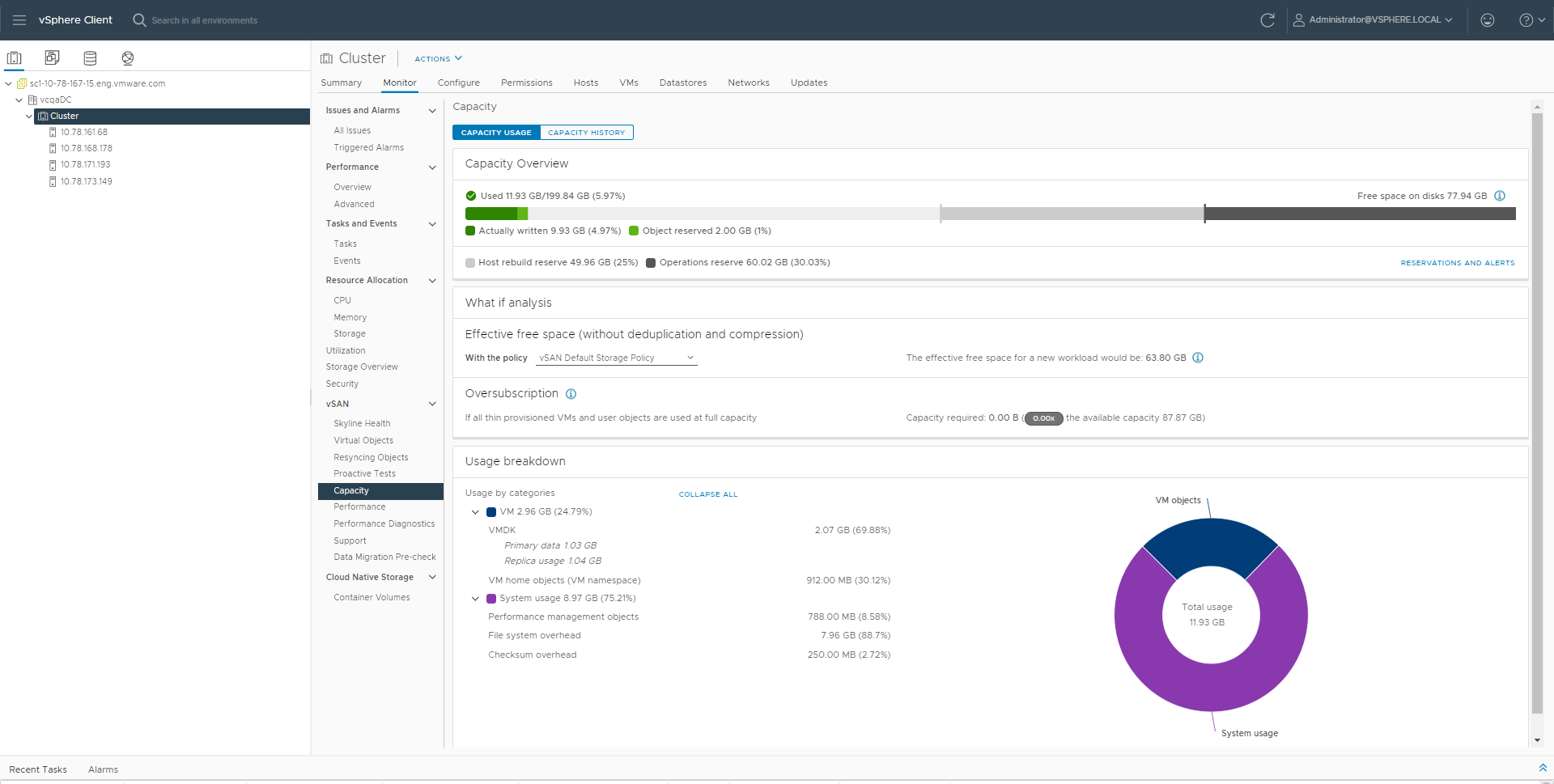Screen dimensions: 1554x784
Task: Switch to the Configure tab
Action: [x=458, y=83]
